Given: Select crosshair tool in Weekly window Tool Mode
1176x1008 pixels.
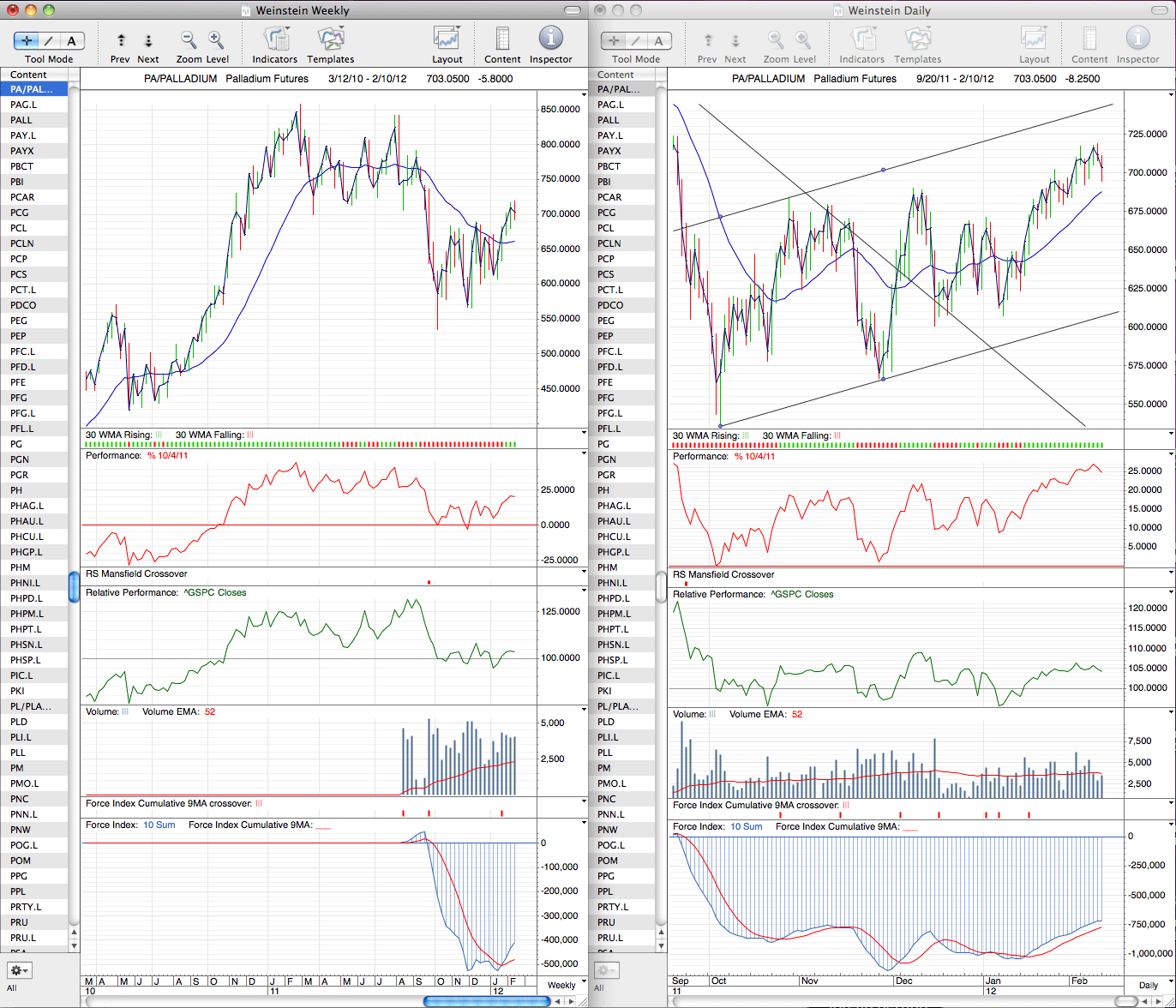Looking at the screenshot, I should (x=26, y=40).
